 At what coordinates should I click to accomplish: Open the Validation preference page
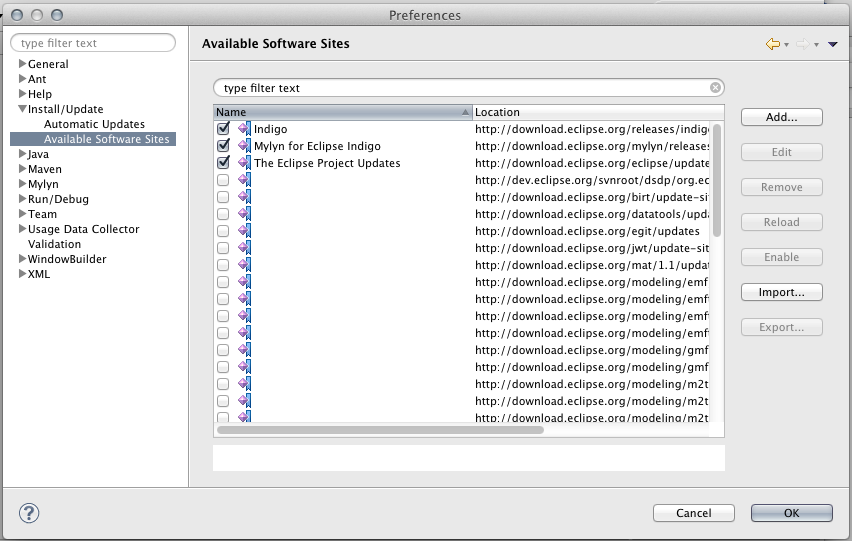click(x=54, y=244)
